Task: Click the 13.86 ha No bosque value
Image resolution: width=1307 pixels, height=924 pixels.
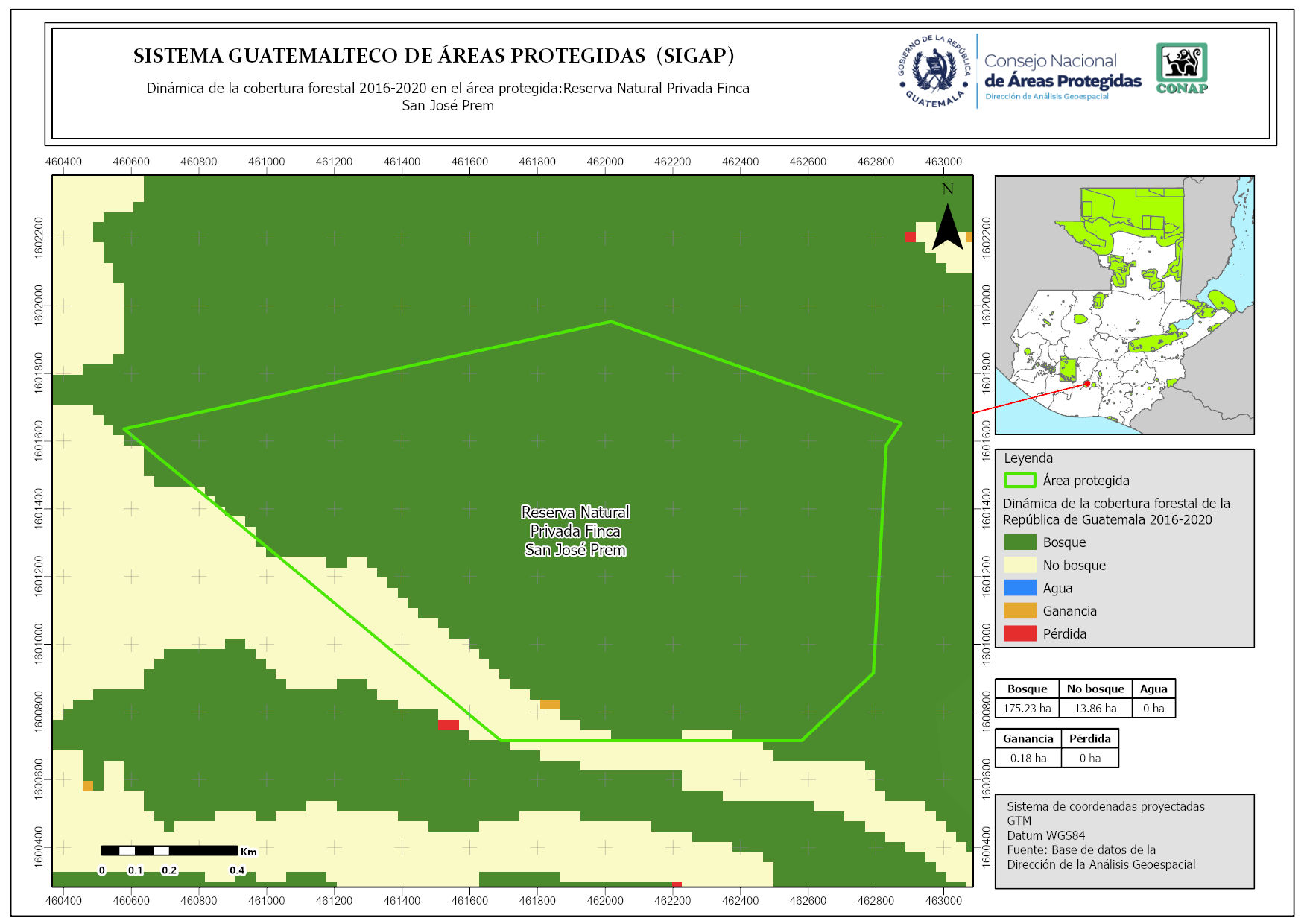Action: click(1095, 709)
